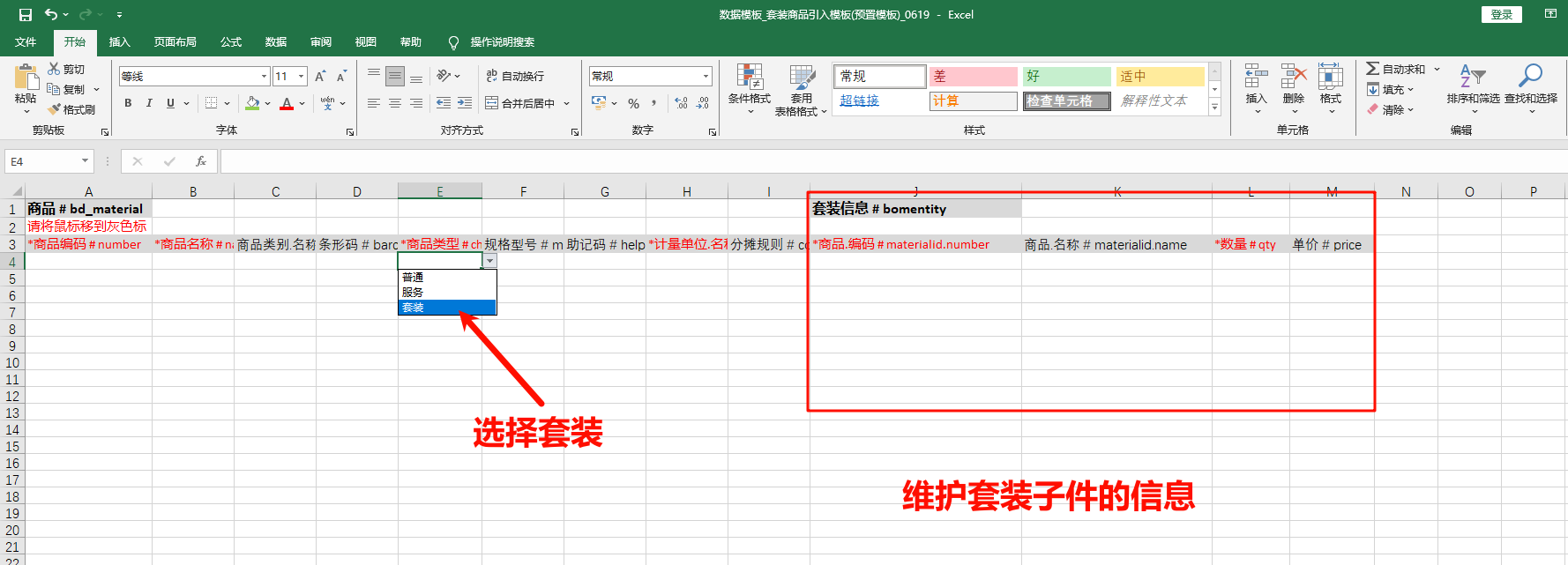This screenshot has height=565, width=1568.
Task: Click the Paste clipboard icon
Action: [x=26, y=76]
